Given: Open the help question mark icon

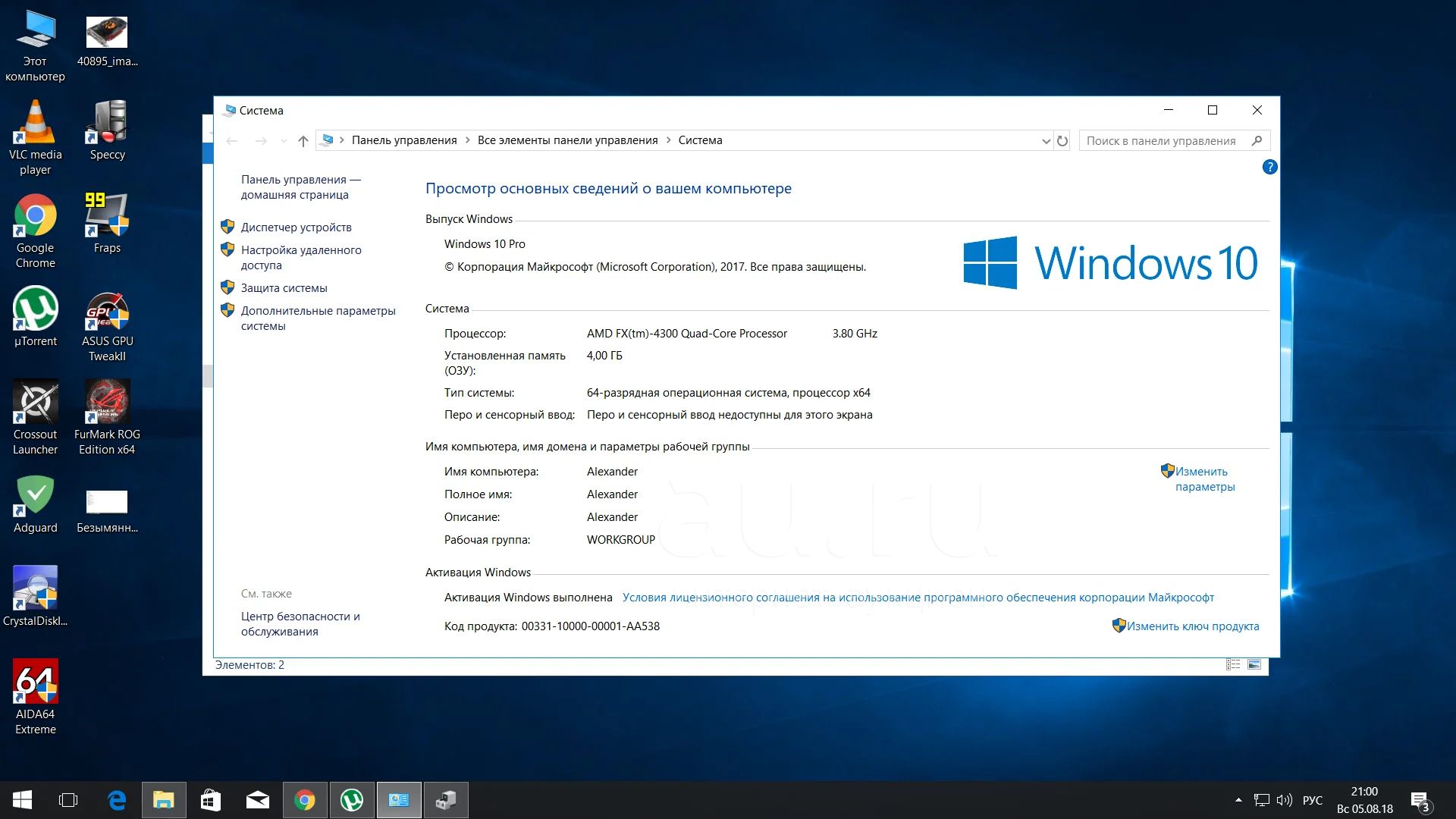Looking at the screenshot, I should click(x=1269, y=167).
